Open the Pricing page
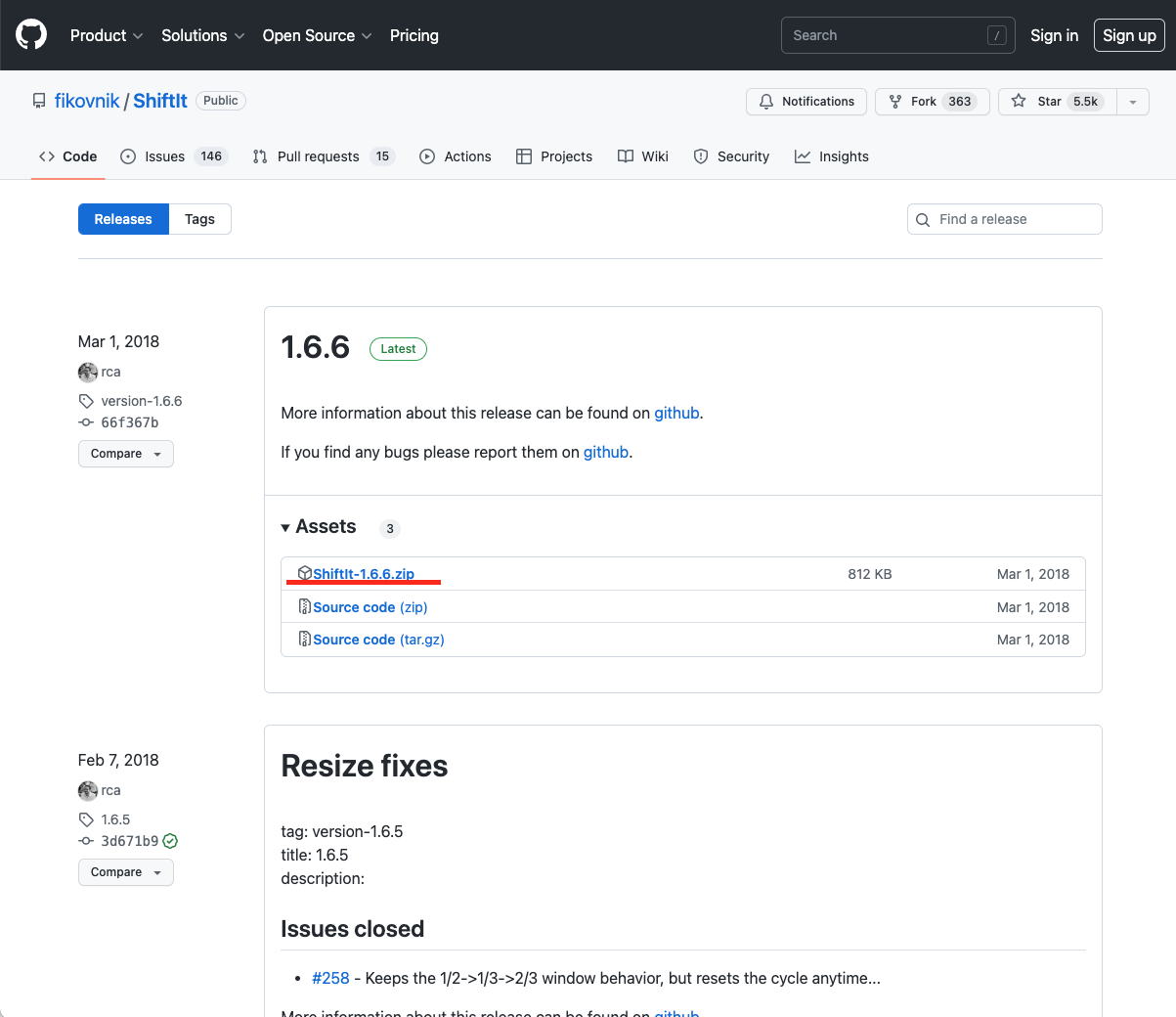 (x=414, y=35)
